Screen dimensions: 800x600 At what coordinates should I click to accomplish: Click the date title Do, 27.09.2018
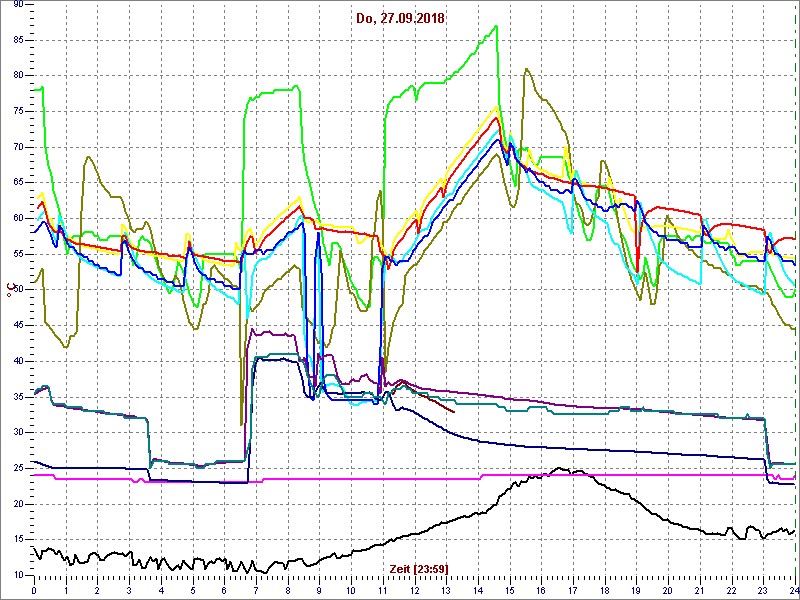pyautogui.click(x=402, y=19)
